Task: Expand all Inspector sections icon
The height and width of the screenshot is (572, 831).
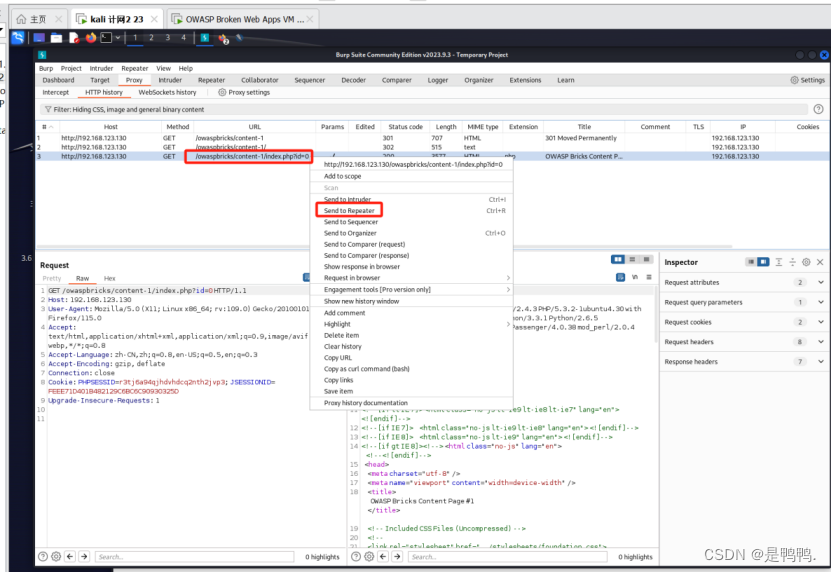Action: [779, 262]
